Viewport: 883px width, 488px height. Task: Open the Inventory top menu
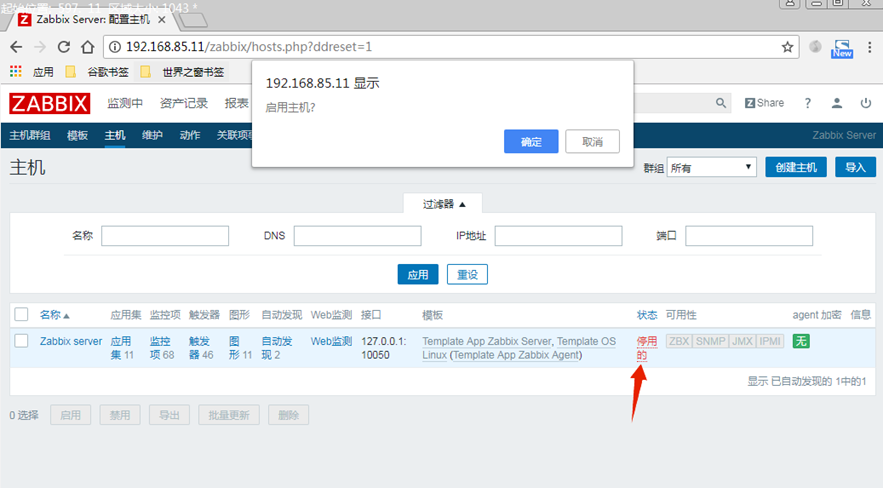click(184, 103)
